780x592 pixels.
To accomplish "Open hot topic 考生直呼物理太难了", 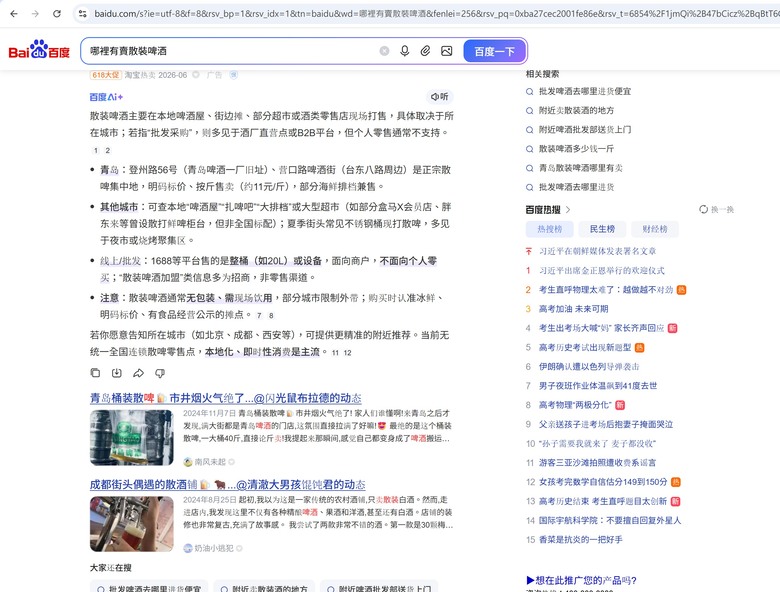I will click(x=606, y=290).
